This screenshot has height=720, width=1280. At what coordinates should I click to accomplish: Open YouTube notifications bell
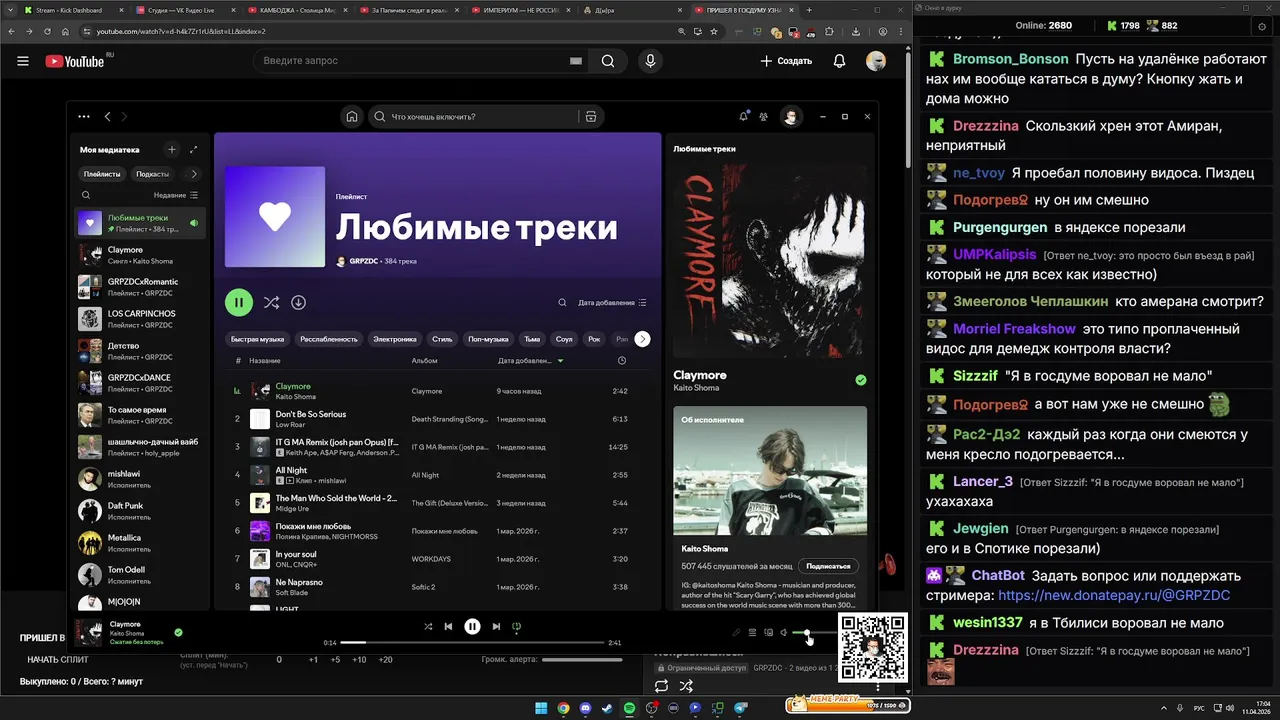840,61
